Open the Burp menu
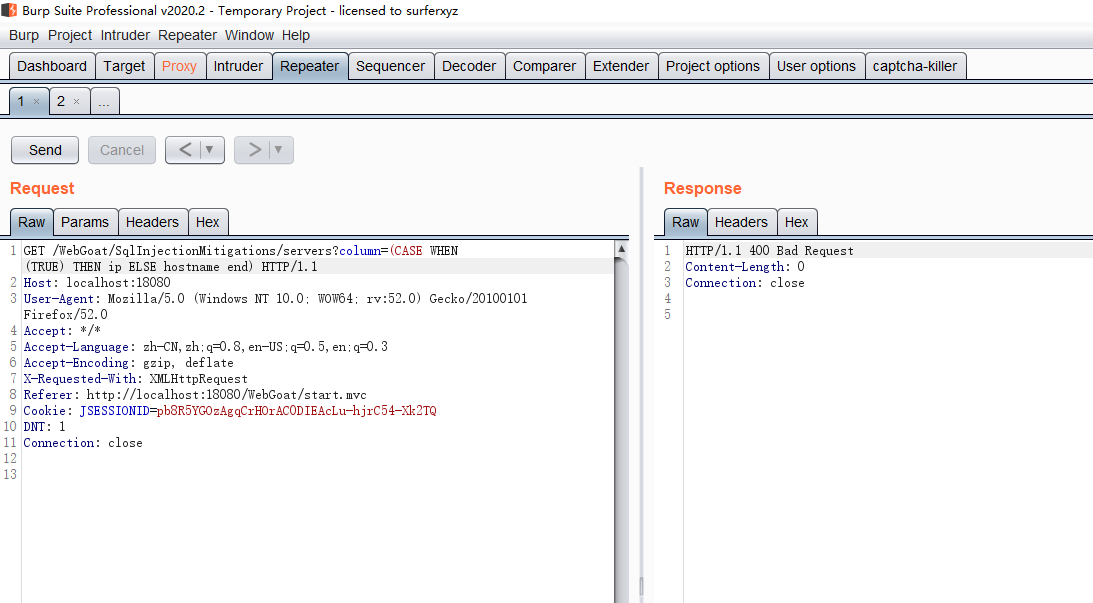Viewport: 1093px width, 603px height. (x=24, y=35)
